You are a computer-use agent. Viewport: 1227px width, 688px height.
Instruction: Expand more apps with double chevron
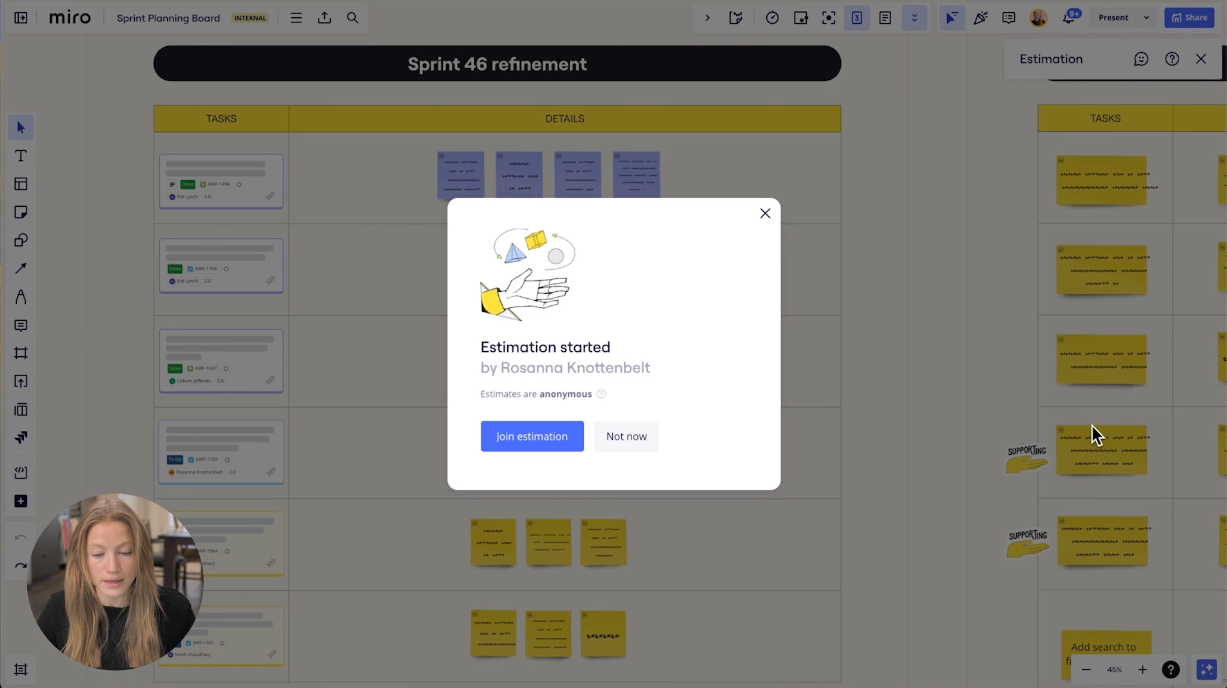914,18
